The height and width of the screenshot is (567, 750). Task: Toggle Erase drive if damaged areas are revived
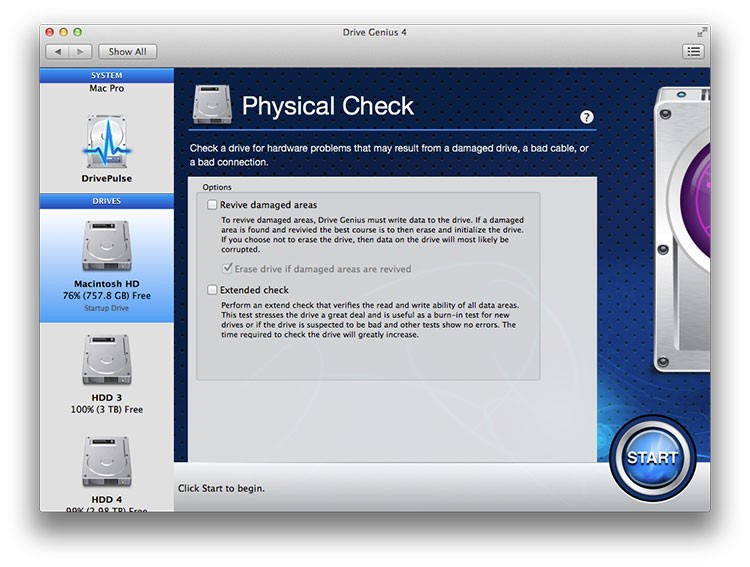click(x=228, y=268)
